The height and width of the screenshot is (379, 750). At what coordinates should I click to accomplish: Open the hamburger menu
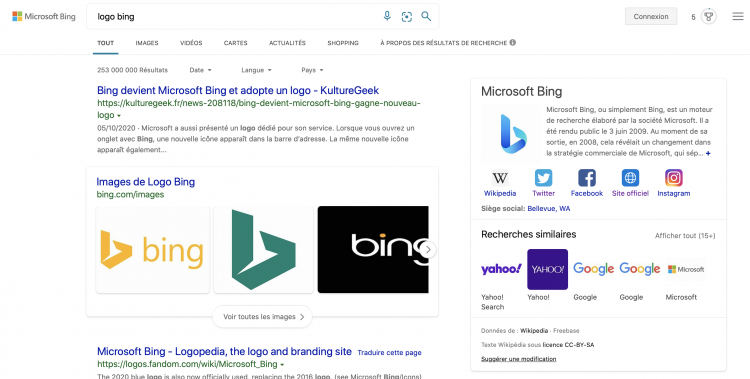click(x=738, y=16)
